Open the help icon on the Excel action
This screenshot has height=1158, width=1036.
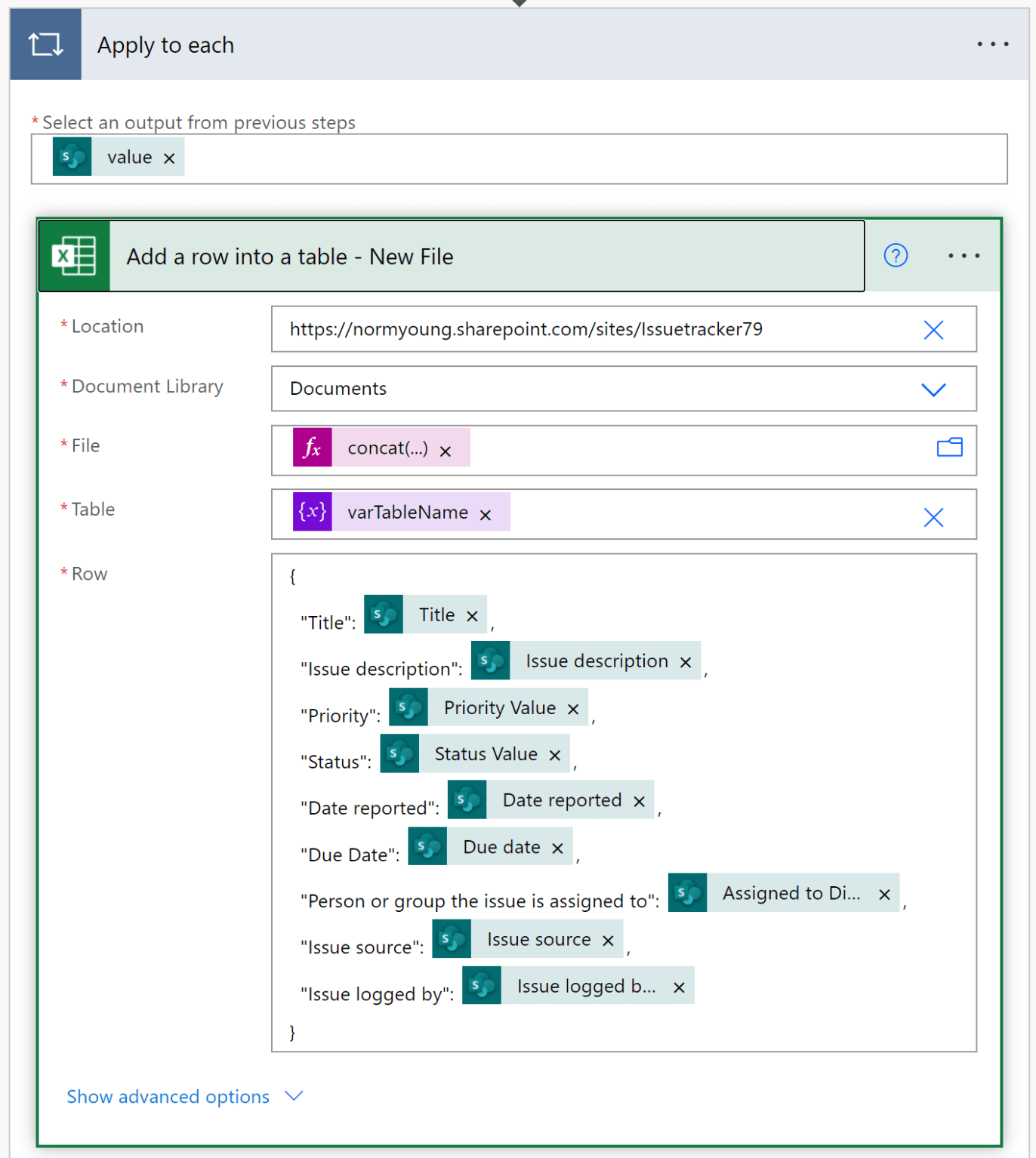(x=896, y=256)
